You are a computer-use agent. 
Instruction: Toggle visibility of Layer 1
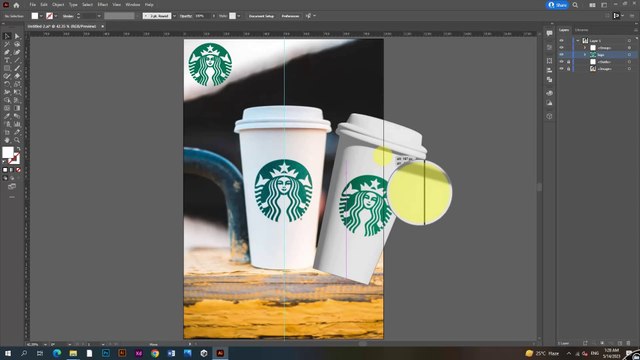click(x=562, y=40)
